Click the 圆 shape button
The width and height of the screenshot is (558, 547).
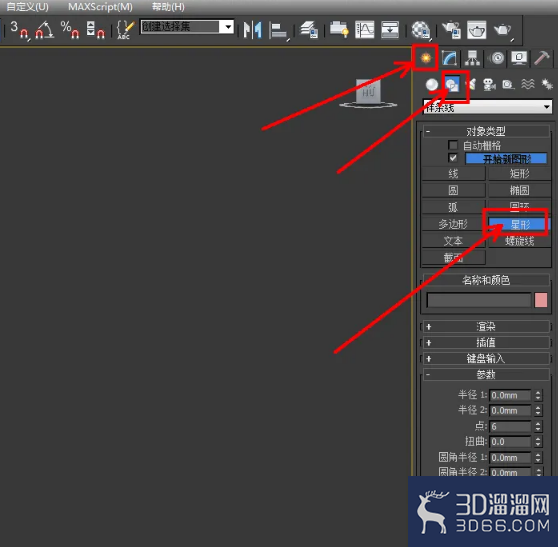click(453, 190)
